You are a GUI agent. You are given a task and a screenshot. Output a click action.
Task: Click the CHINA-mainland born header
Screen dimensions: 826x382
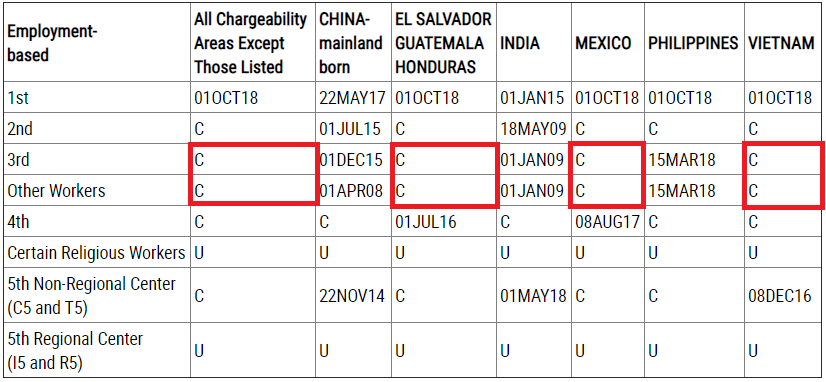pos(350,43)
